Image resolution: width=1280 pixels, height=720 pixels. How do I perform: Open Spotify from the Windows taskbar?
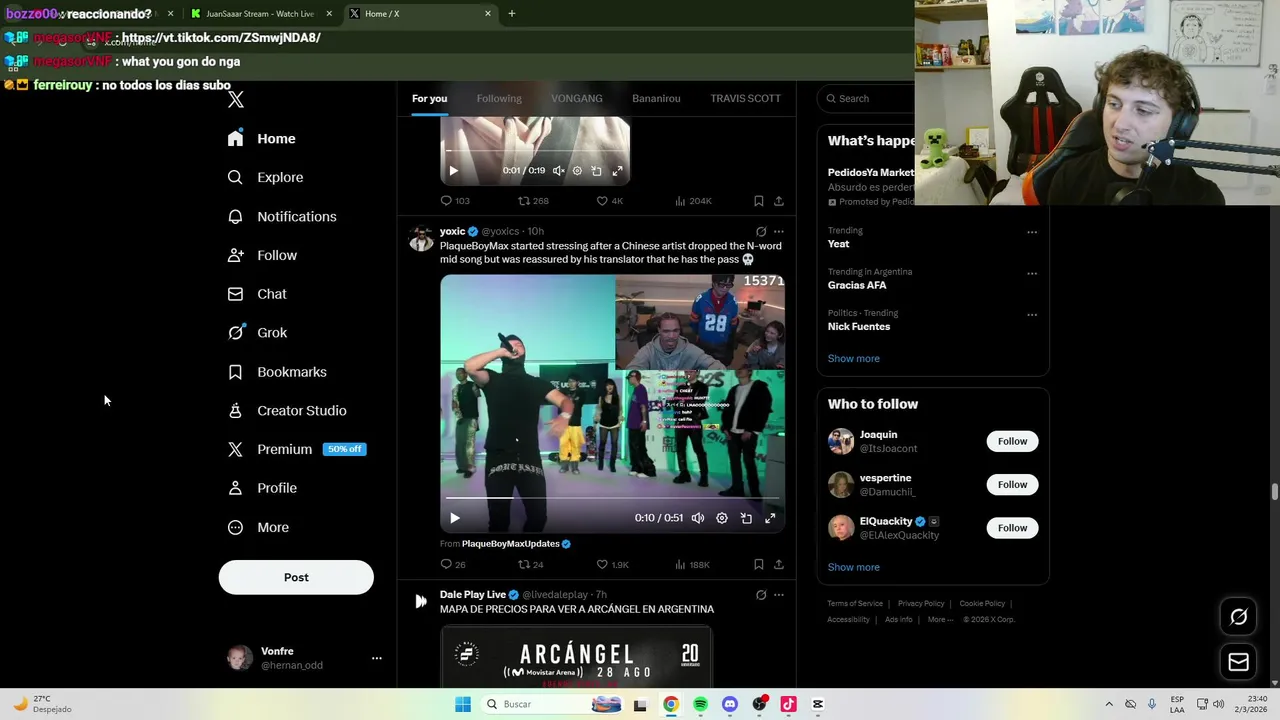pos(700,704)
